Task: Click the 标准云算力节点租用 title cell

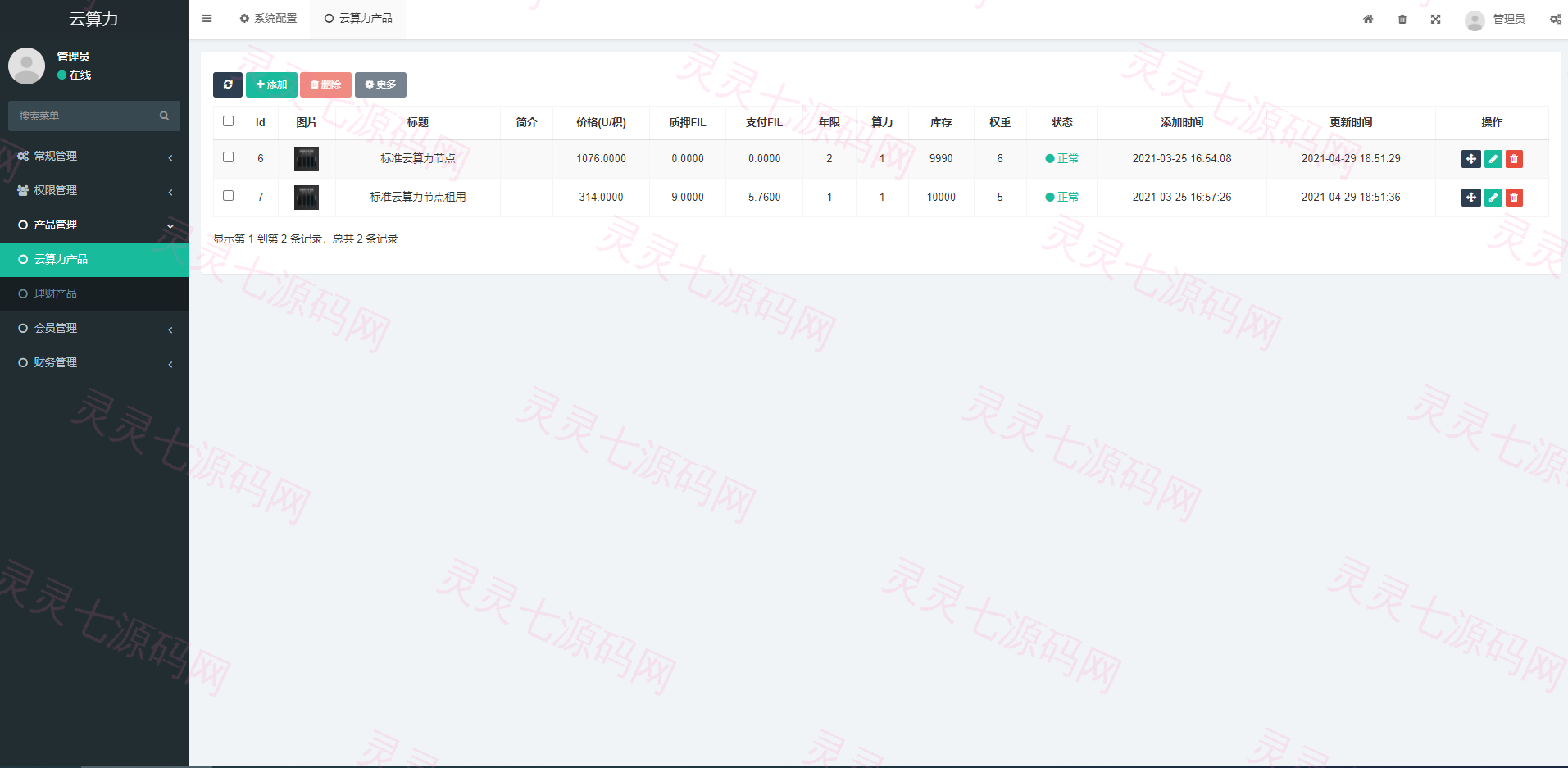Action: 418,198
